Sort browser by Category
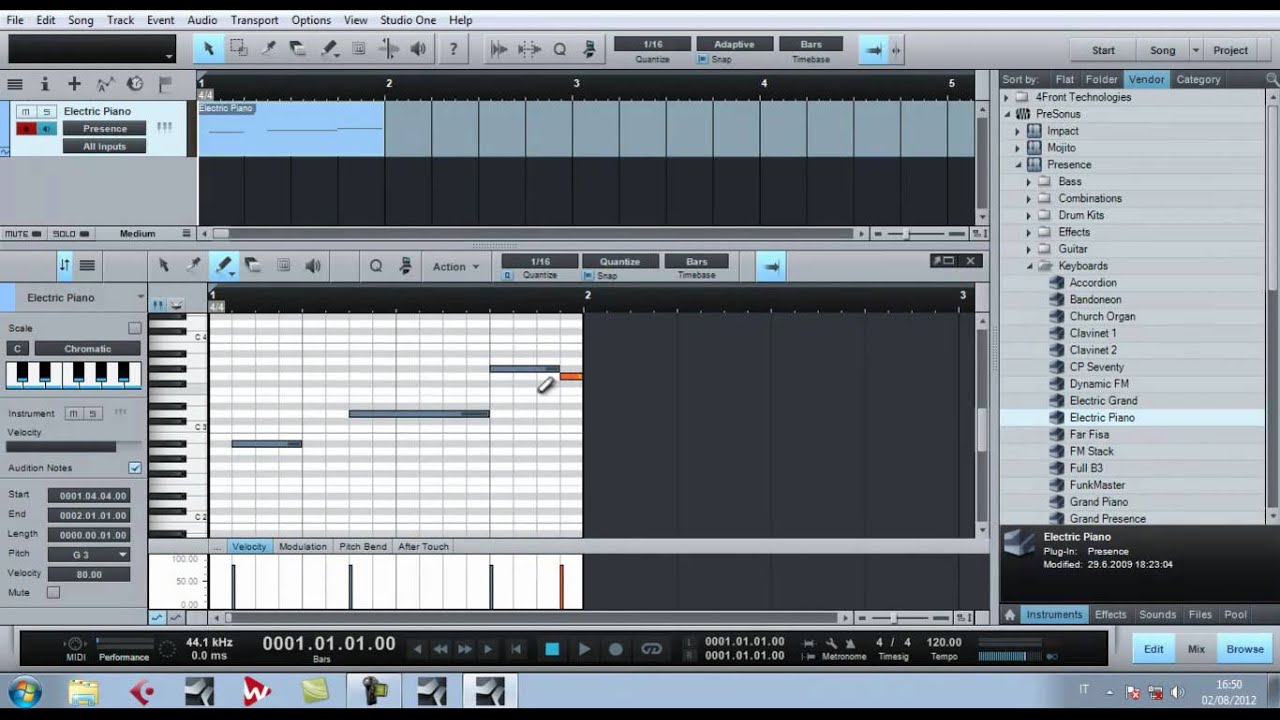The height and width of the screenshot is (720, 1280). (1198, 79)
